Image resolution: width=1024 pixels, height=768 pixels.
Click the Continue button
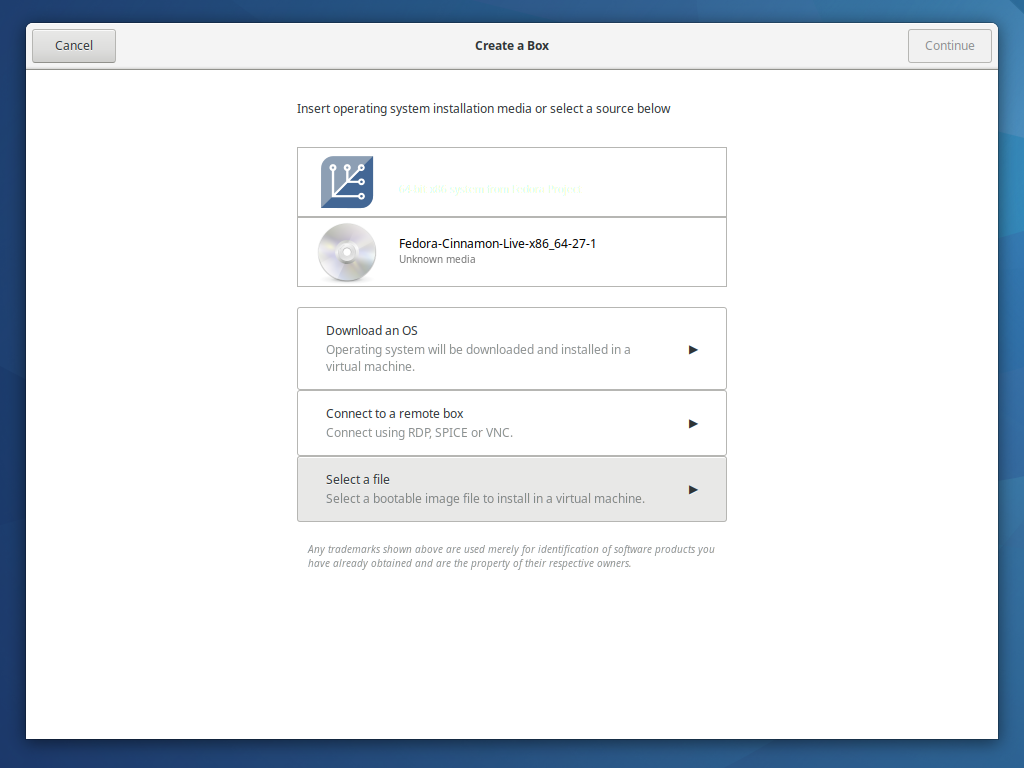click(x=950, y=46)
